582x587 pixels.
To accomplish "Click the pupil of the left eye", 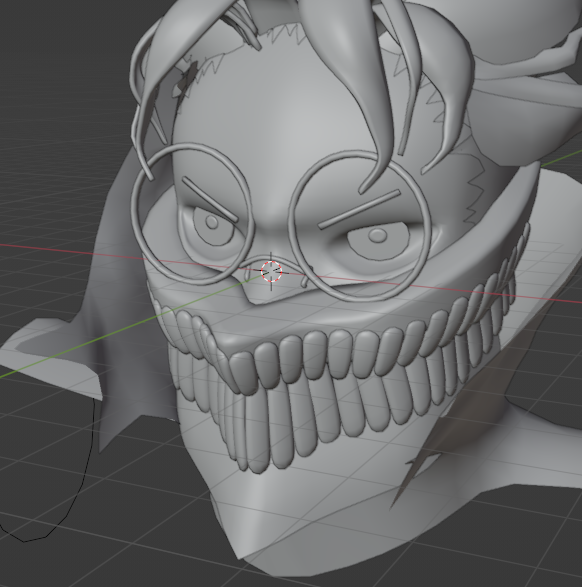I will pyautogui.click(x=212, y=222).
